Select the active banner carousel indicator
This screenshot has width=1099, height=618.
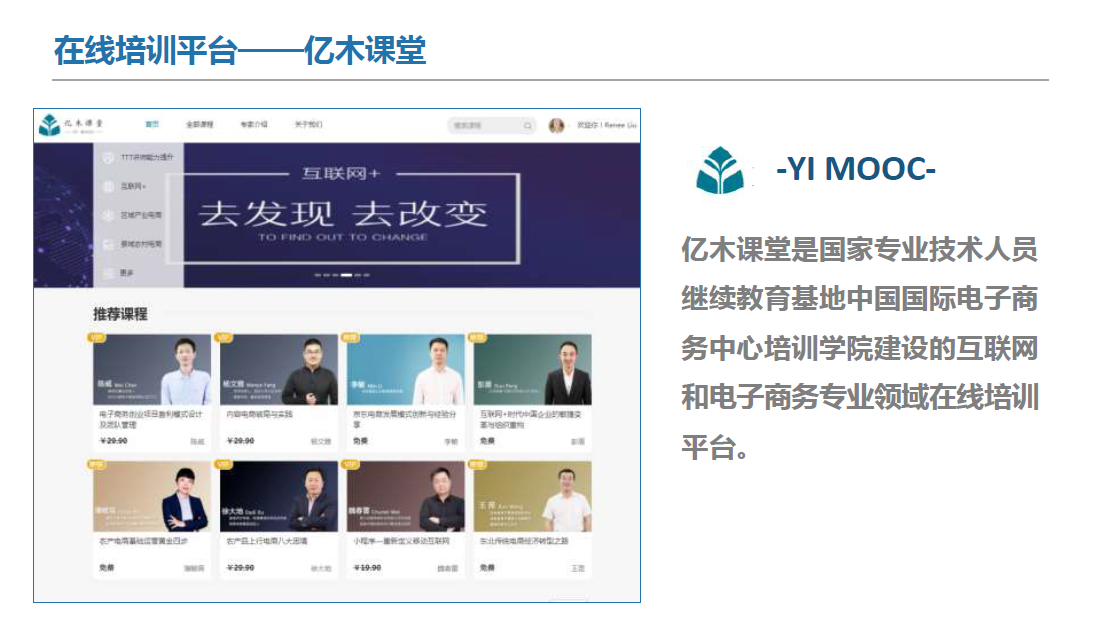[346, 275]
